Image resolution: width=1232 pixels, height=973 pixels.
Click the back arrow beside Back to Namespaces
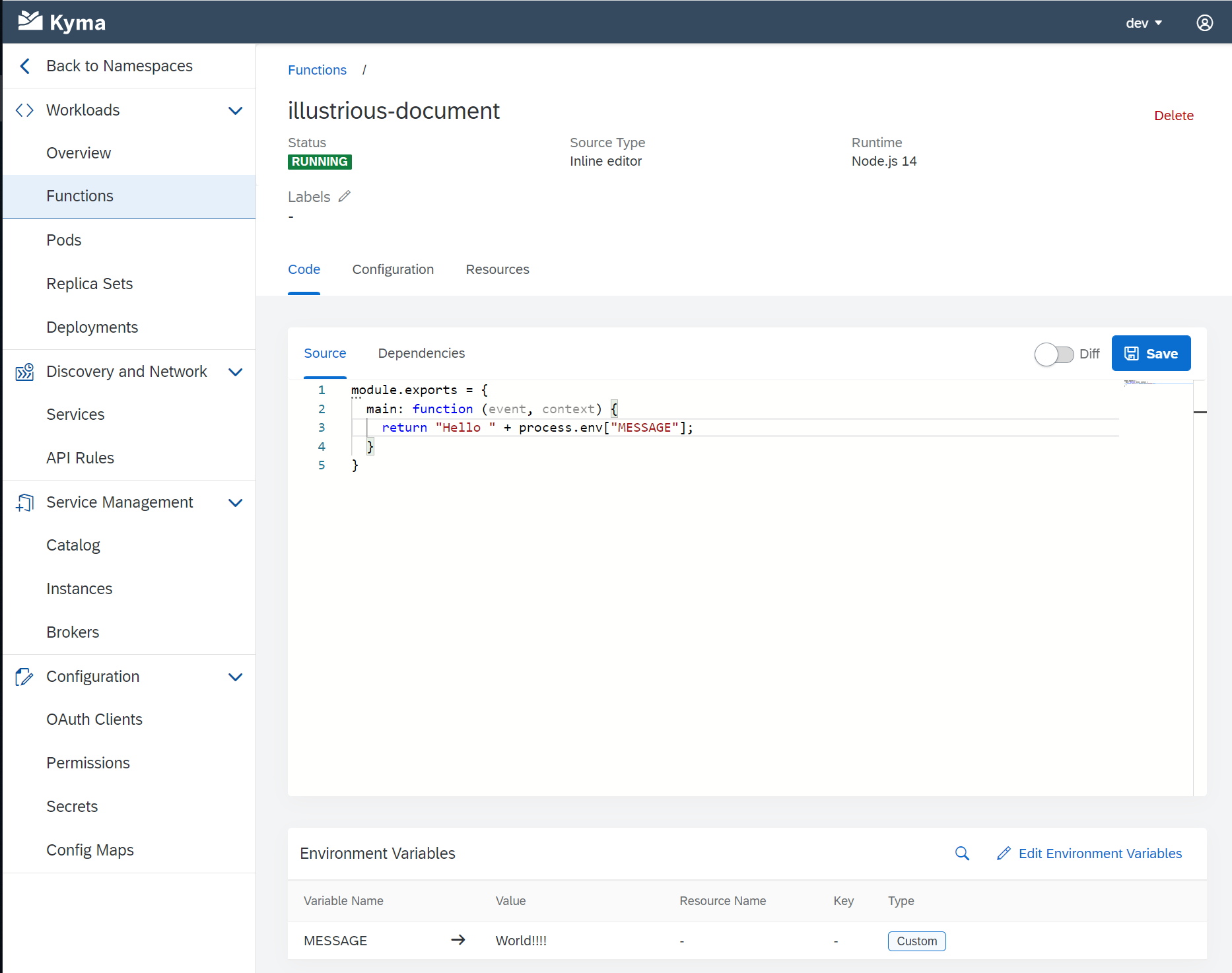pyautogui.click(x=24, y=65)
